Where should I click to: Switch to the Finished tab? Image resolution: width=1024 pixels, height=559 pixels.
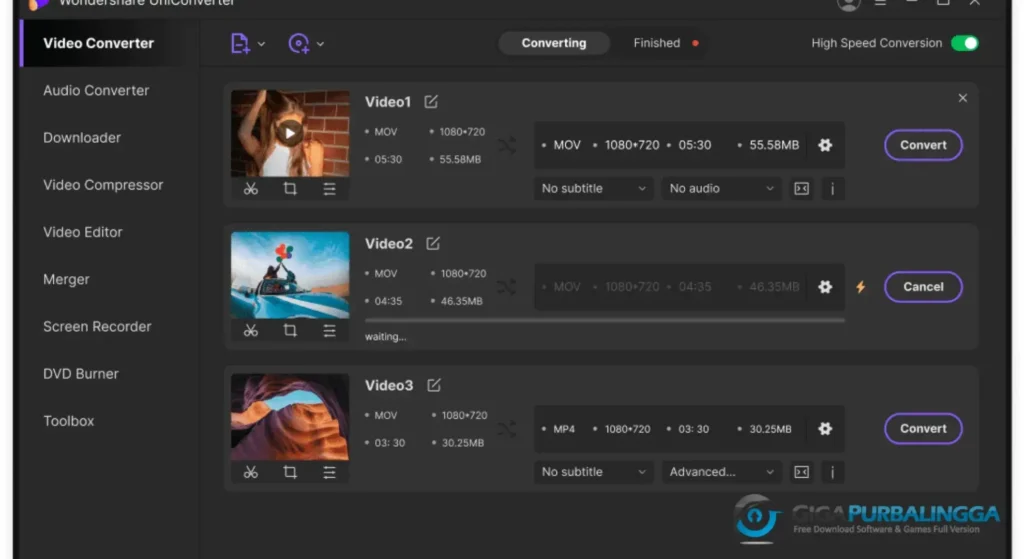click(x=656, y=43)
